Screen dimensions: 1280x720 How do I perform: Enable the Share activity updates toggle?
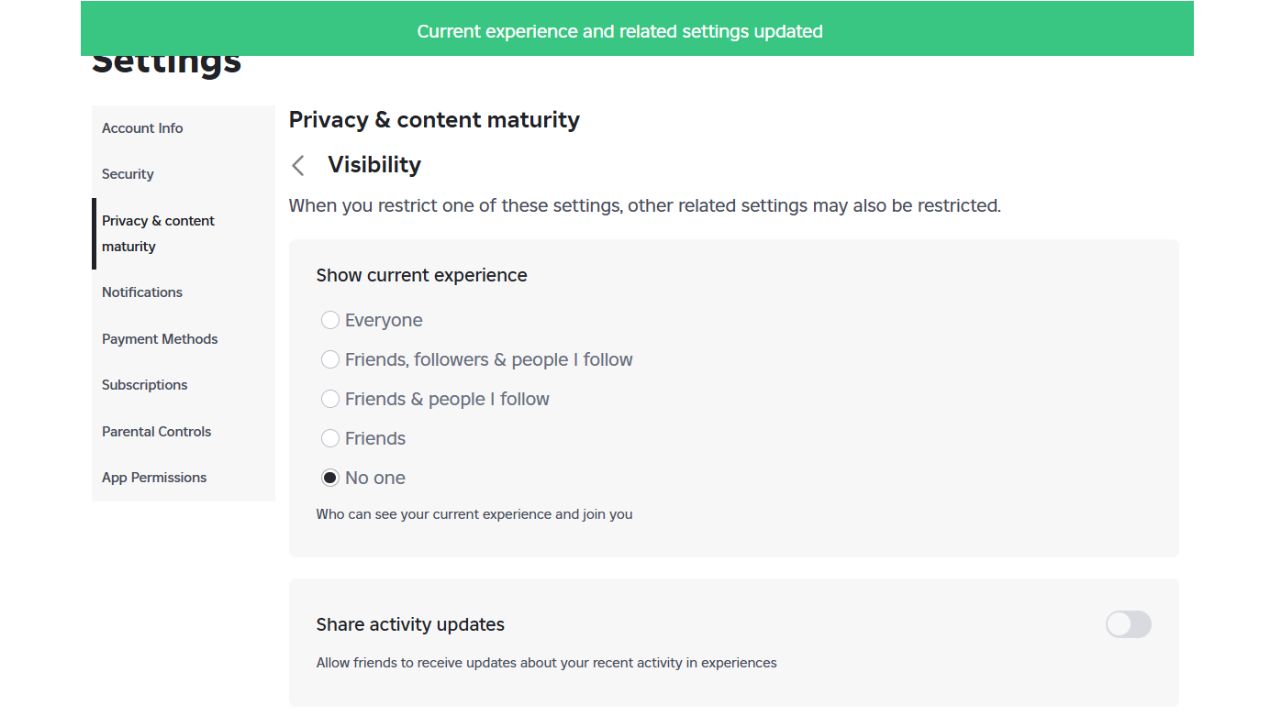tap(1128, 625)
